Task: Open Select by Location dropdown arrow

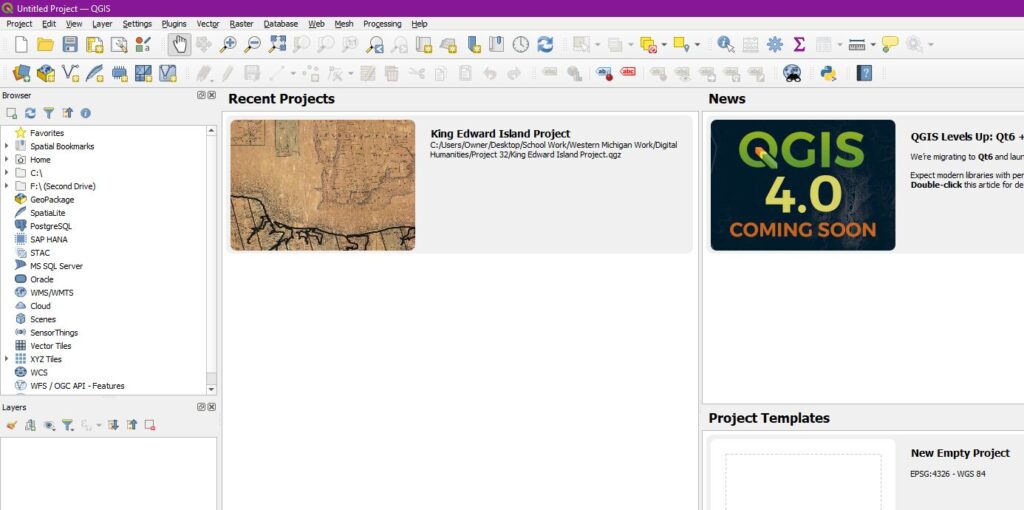Action: tap(697, 44)
